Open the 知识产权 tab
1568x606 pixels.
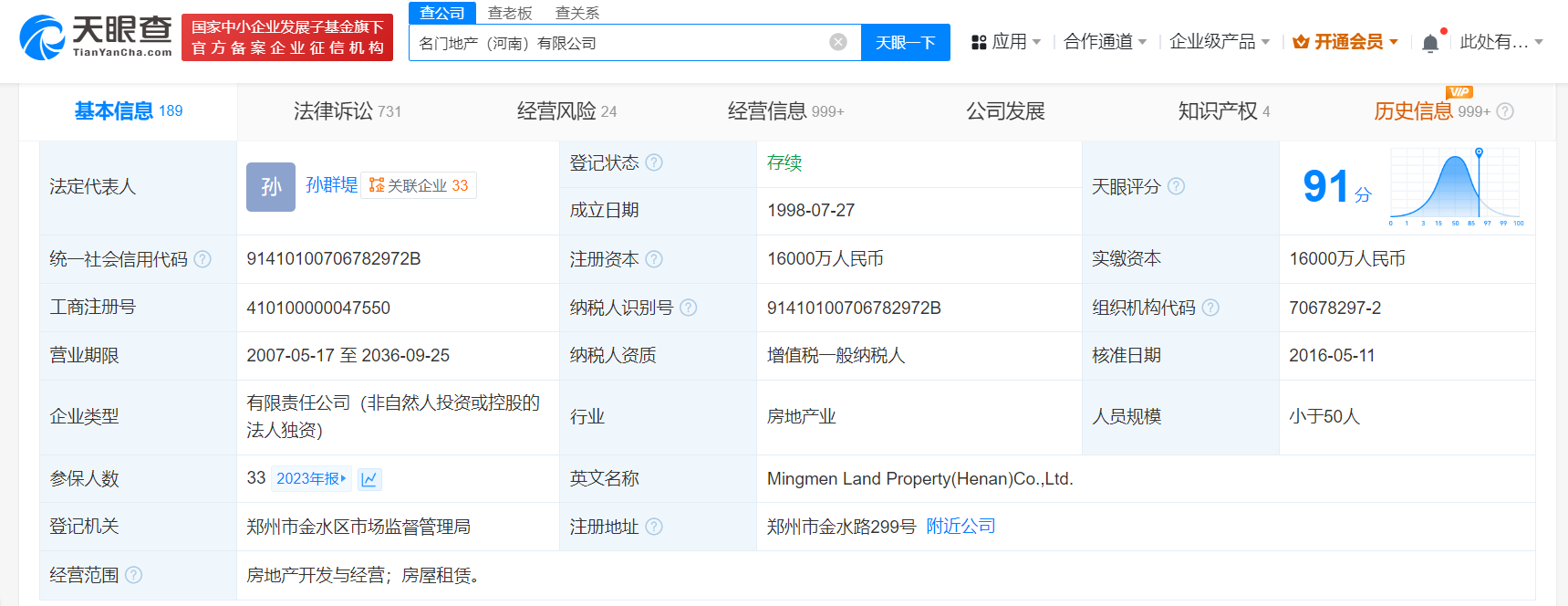[x=1223, y=111]
